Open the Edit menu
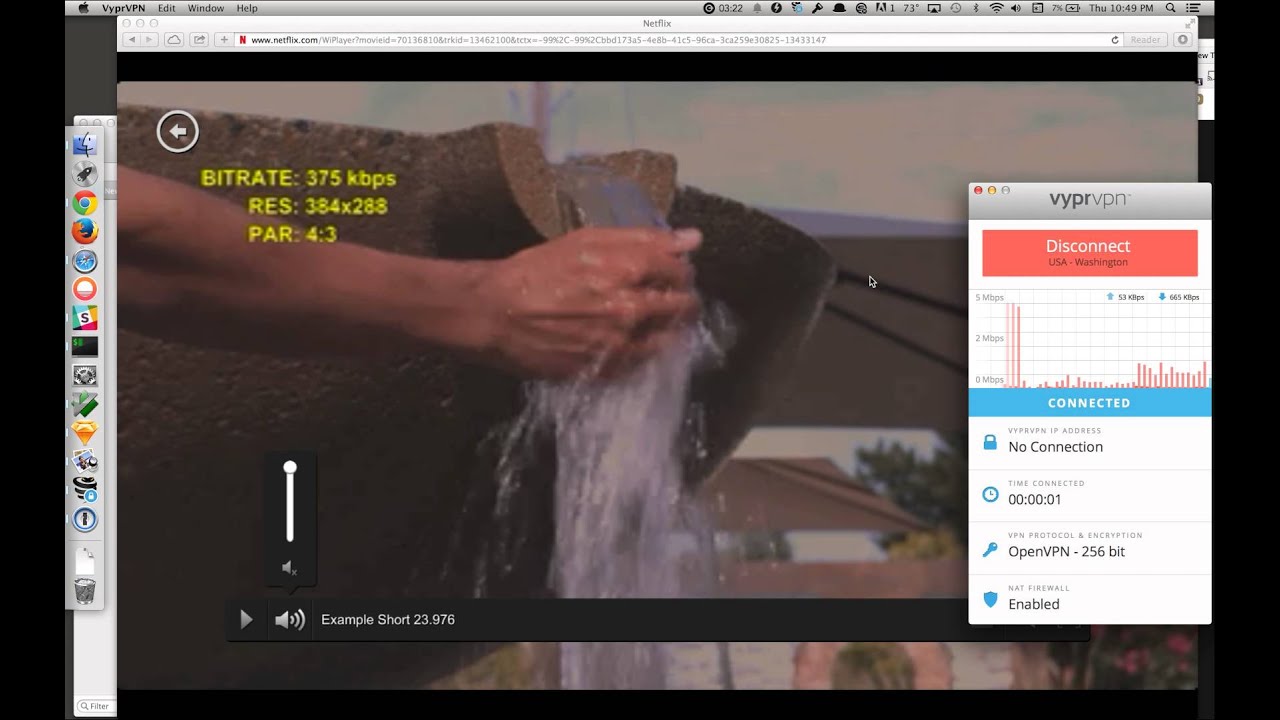The width and height of the screenshot is (1280, 720). [x=166, y=8]
